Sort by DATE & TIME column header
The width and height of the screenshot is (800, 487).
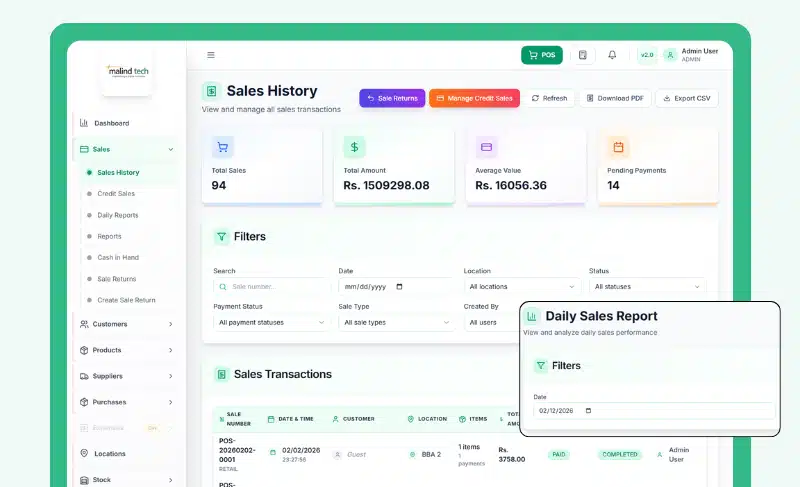pyautogui.click(x=291, y=419)
